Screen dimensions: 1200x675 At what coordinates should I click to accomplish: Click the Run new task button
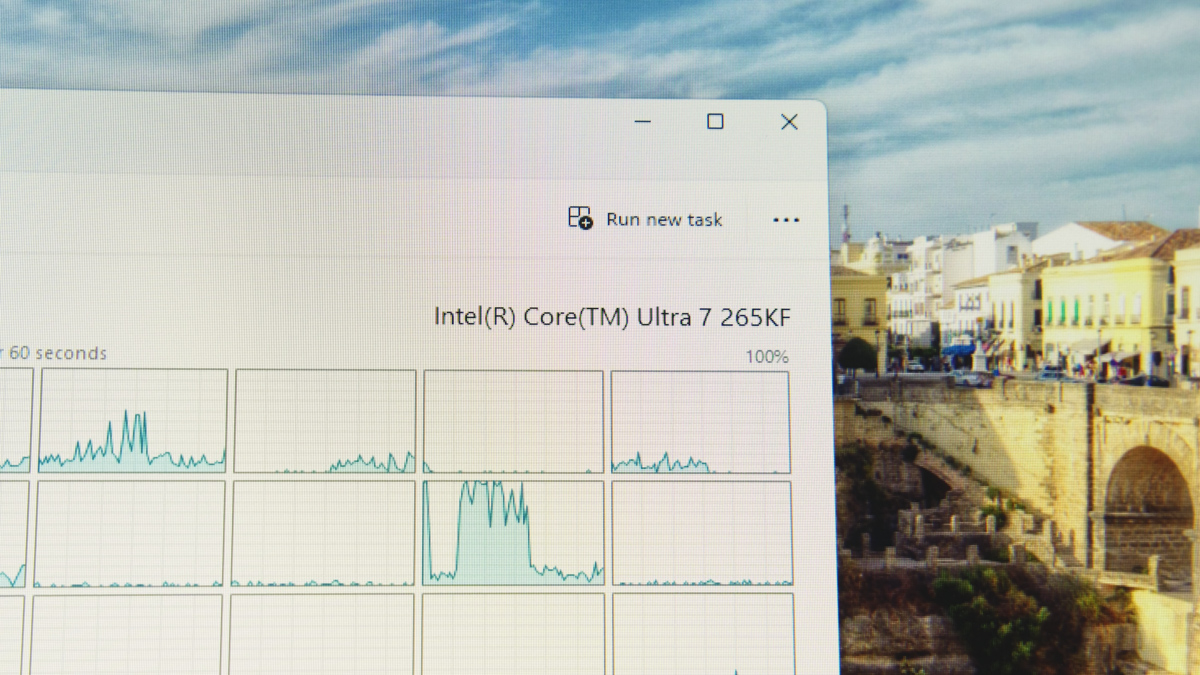[x=645, y=219]
